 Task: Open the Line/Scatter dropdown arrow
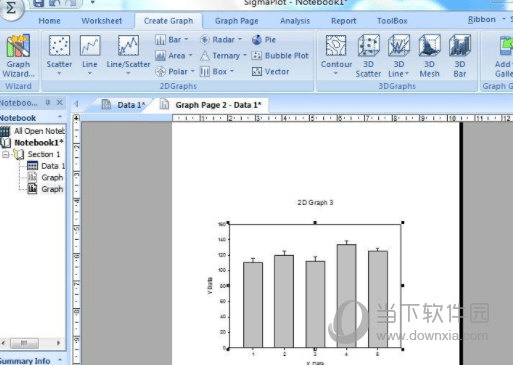click(128, 73)
